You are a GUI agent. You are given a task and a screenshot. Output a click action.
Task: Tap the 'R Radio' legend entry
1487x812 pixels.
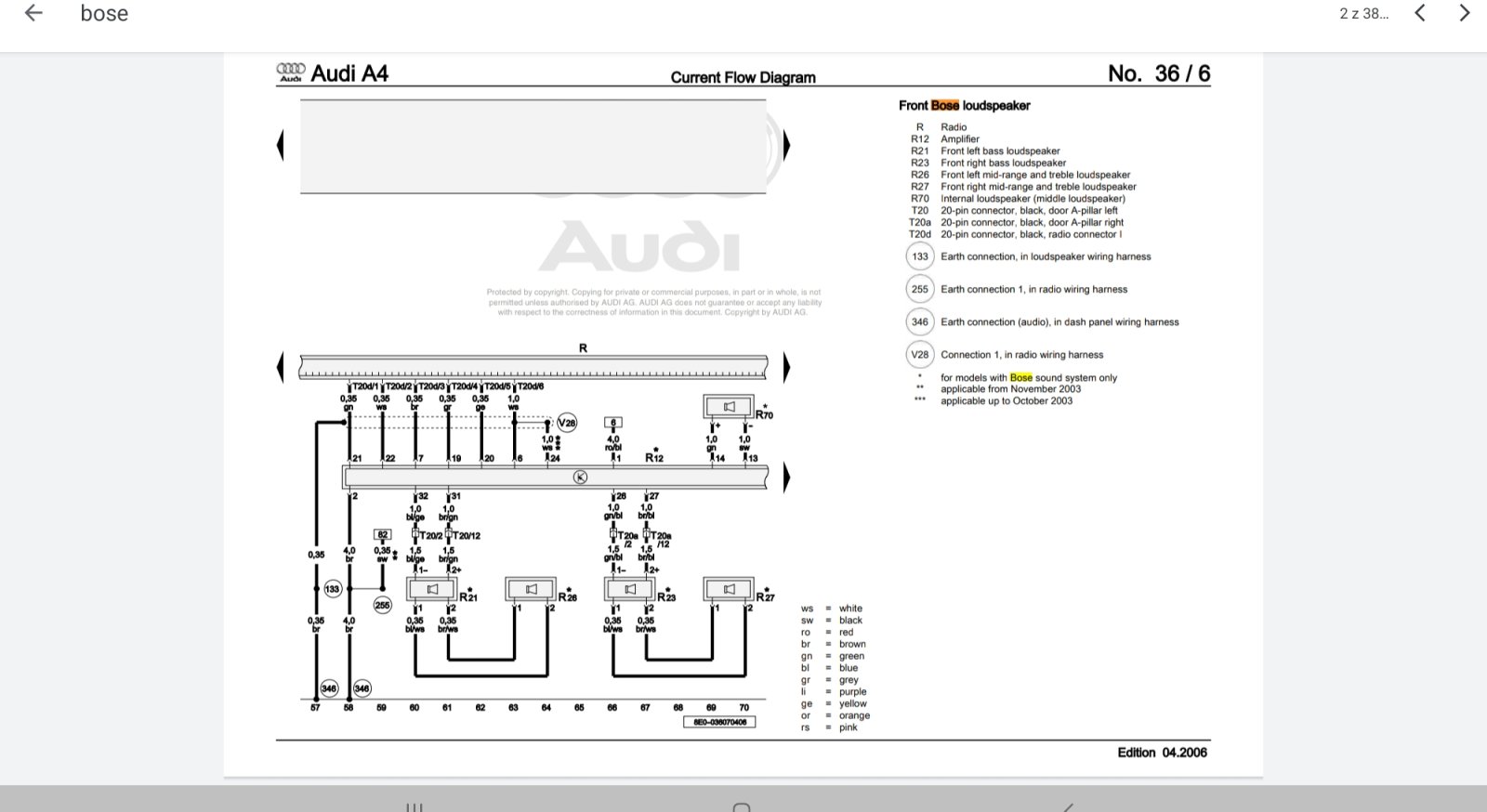point(941,127)
